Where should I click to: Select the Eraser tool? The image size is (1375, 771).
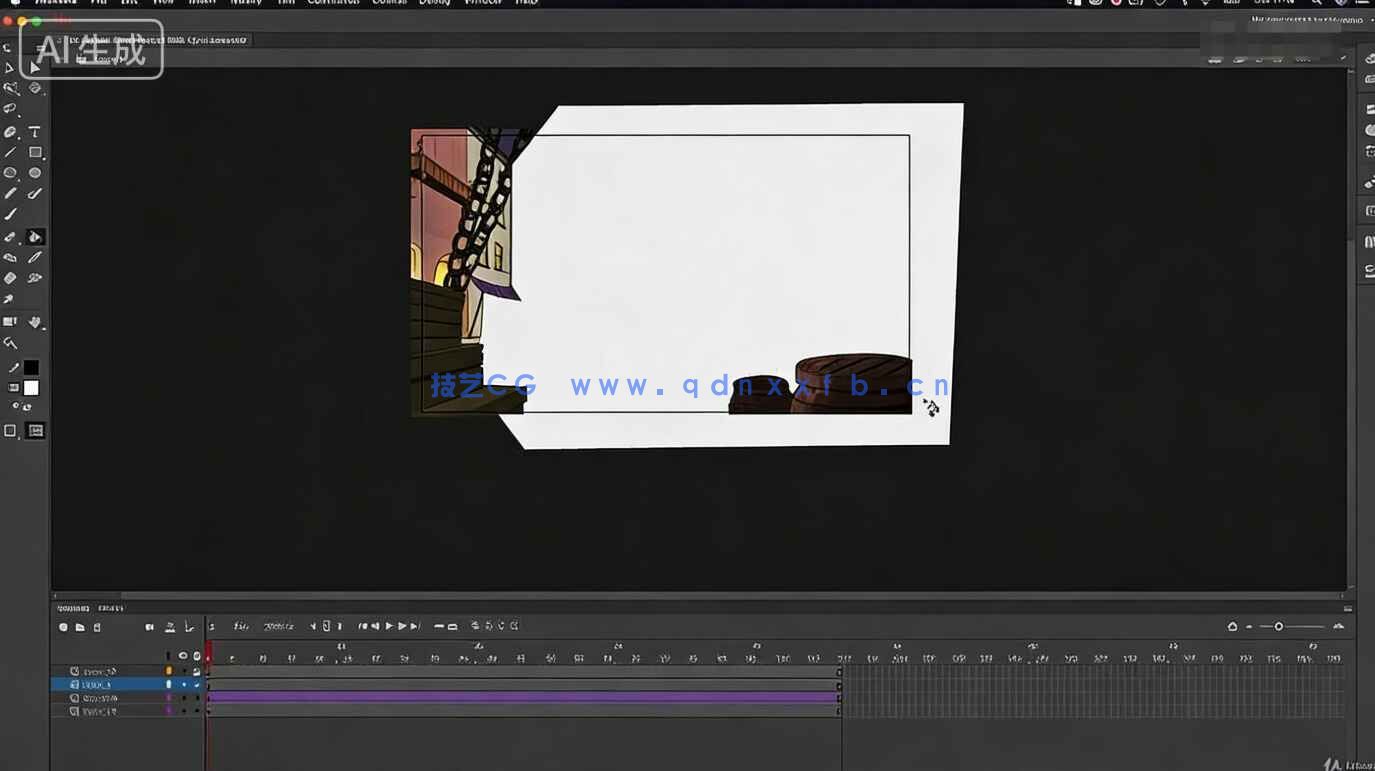point(11,257)
